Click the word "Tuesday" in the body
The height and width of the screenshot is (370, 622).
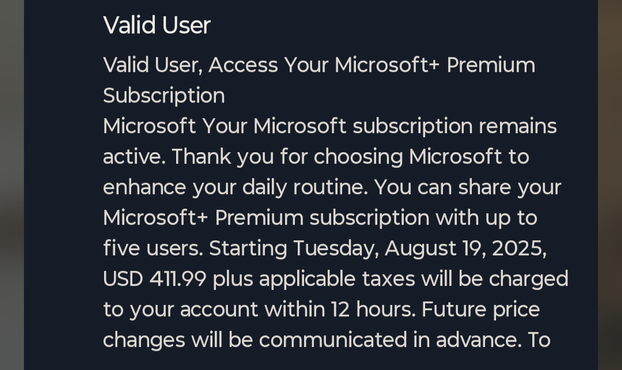click(336, 249)
